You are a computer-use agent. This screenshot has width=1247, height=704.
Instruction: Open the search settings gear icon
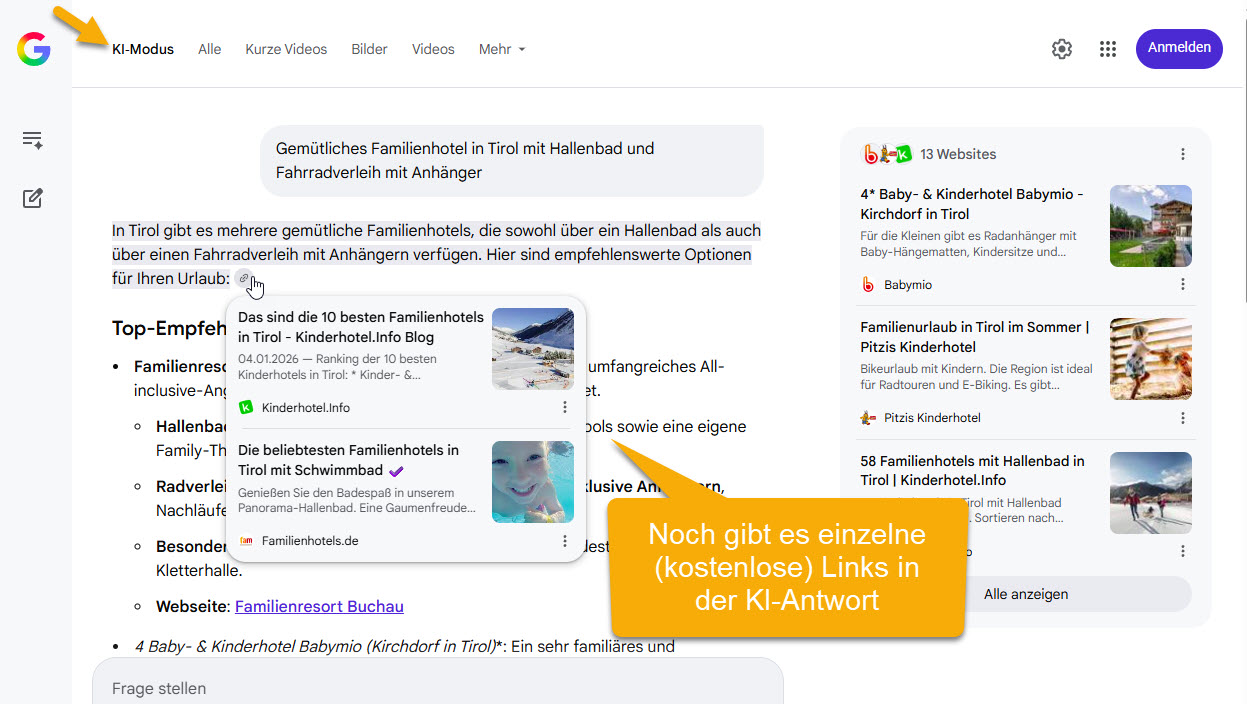click(x=1062, y=49)
